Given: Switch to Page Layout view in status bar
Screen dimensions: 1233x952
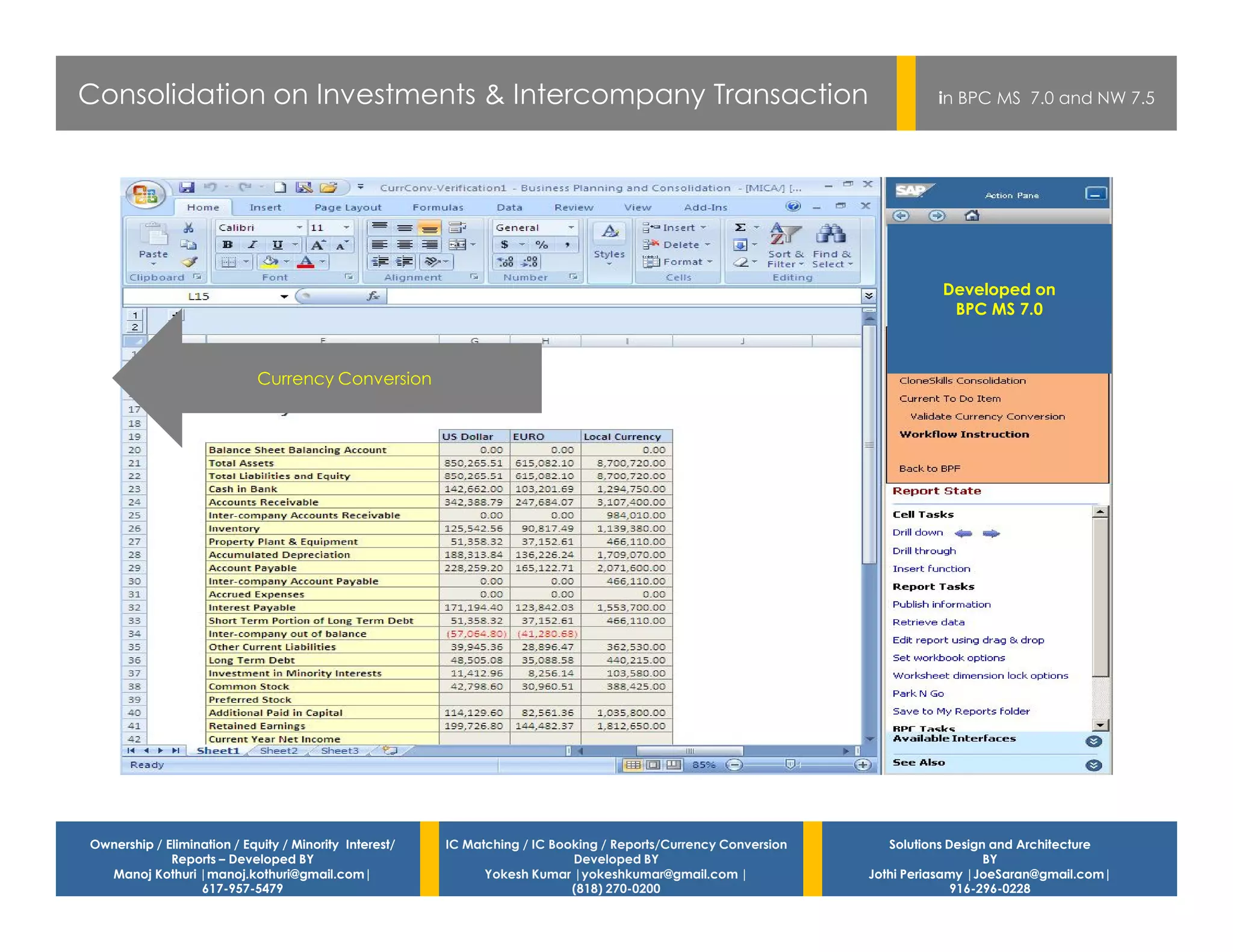Looking at the screenshot, I should tap(653, 765).
